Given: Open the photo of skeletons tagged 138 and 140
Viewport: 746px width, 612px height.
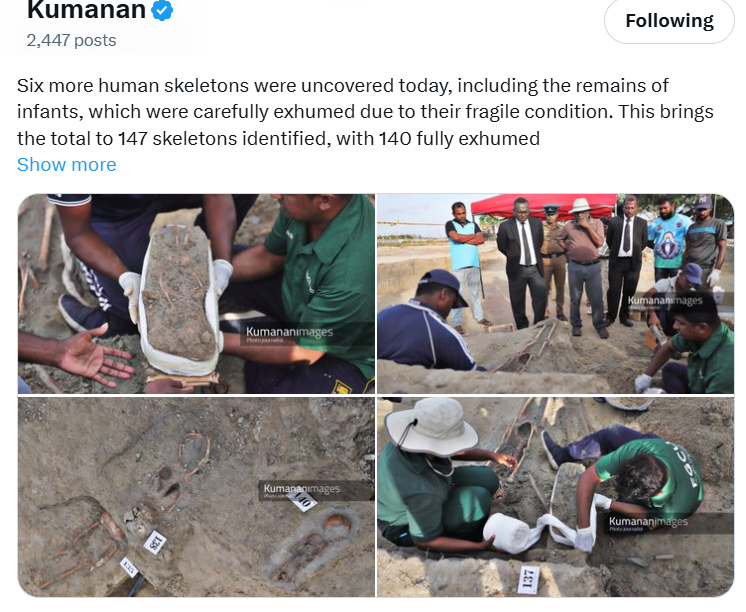Looking at the screenshot, I should (x=196, y=497).
